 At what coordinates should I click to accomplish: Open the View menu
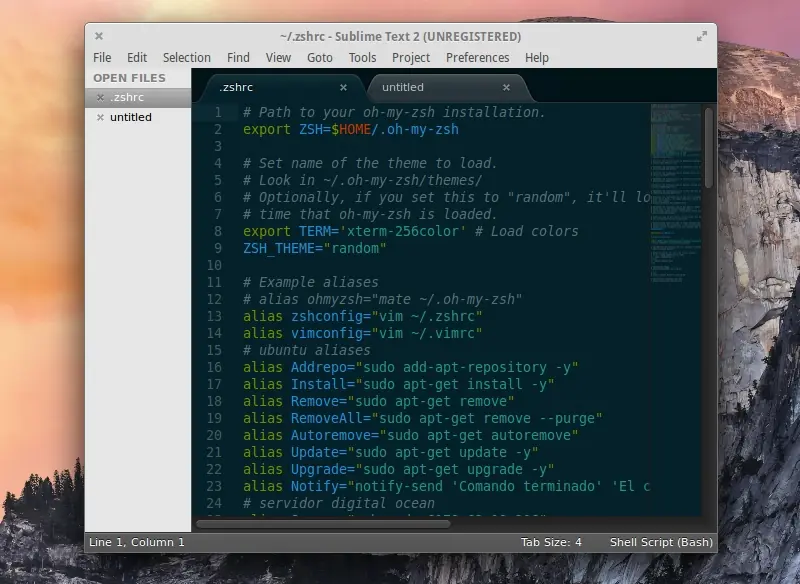pyautogui.click(x=278, y=58)
